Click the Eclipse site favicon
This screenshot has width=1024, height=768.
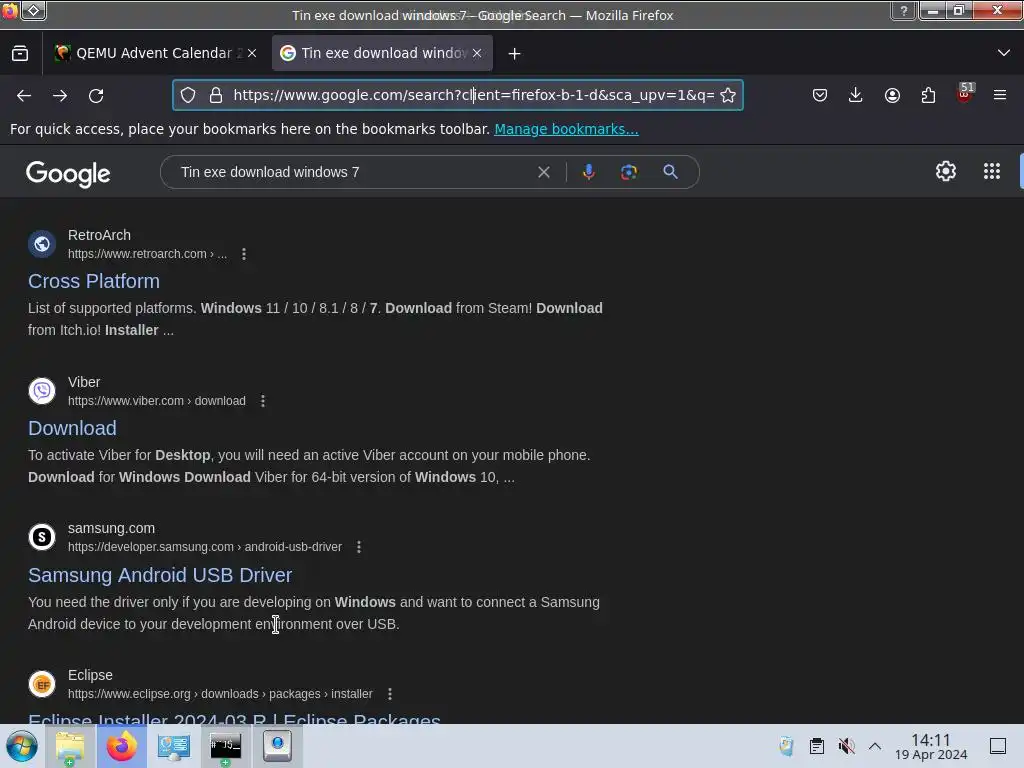point(42,684)
